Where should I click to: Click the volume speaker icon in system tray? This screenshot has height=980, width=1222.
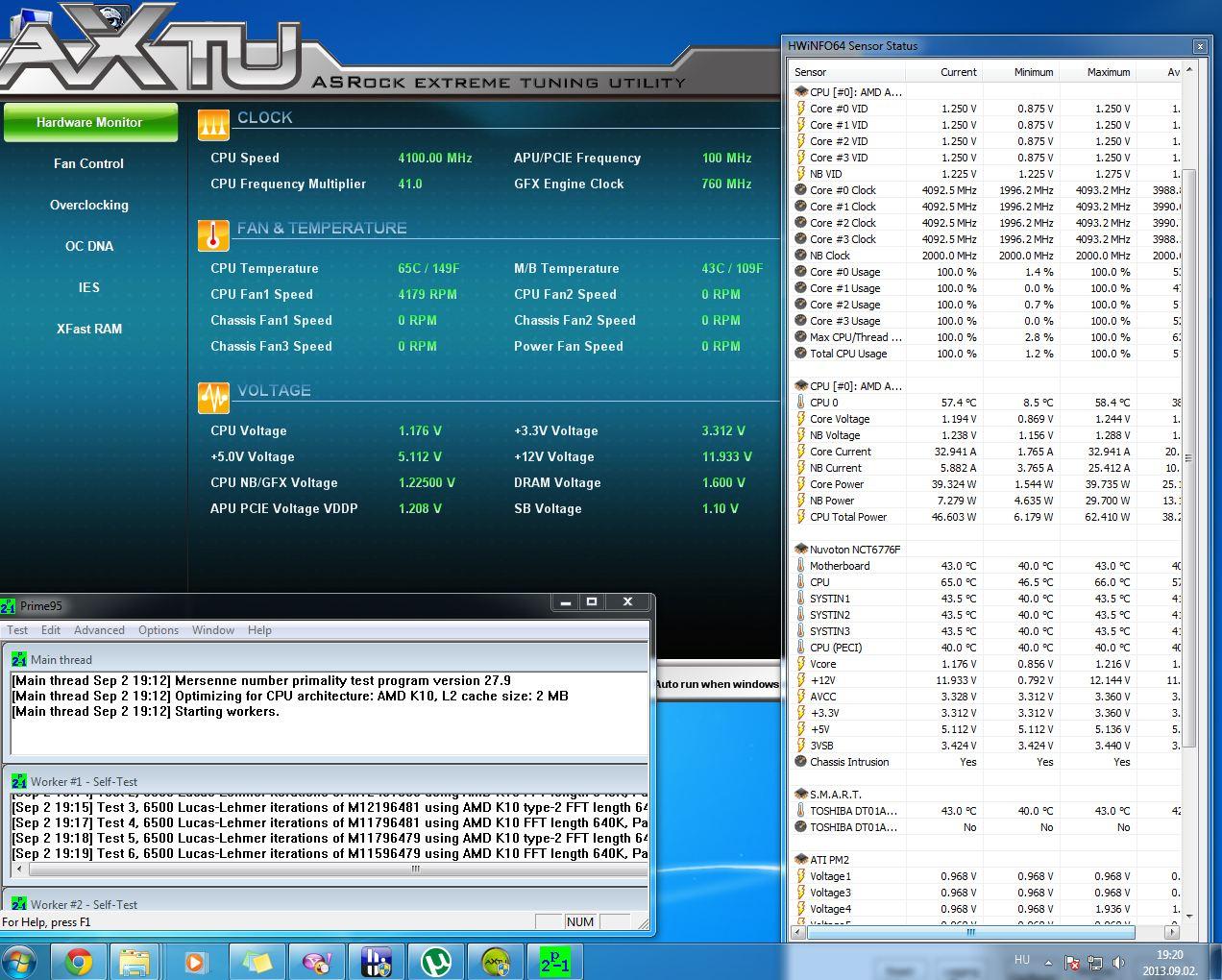pyautogui.click(x=1118, y=962)
